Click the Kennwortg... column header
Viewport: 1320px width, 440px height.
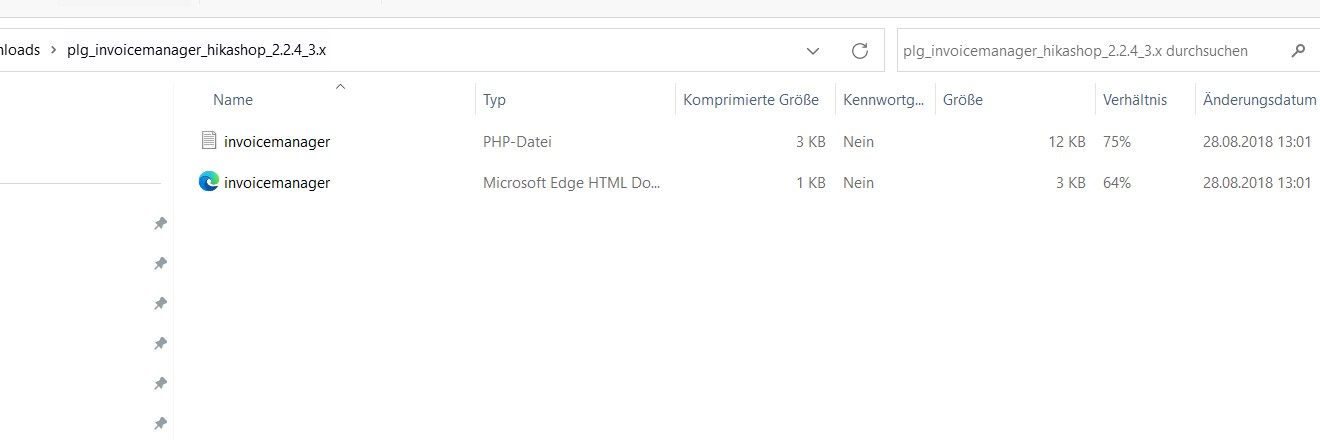tap(883, 100)
